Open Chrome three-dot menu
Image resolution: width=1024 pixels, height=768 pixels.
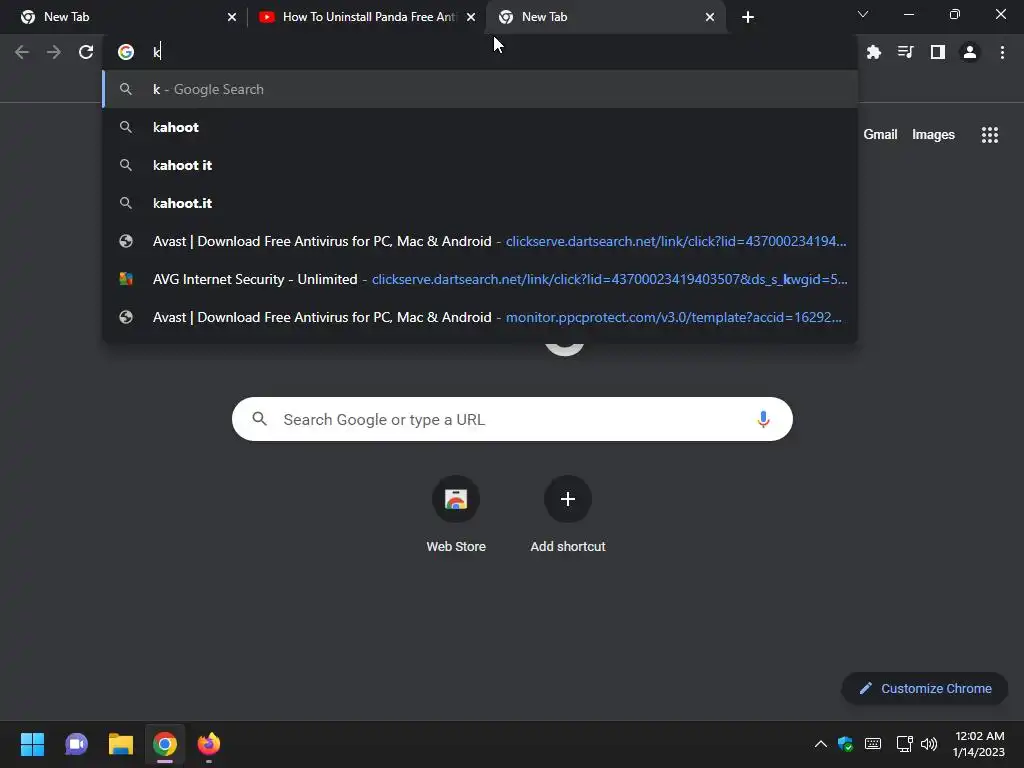[1002, 52]
